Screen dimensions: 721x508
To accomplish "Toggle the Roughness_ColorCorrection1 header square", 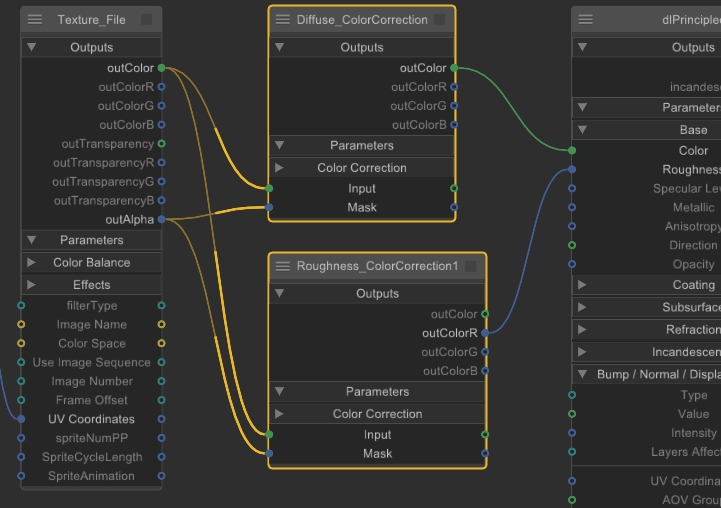I will 470,266.
